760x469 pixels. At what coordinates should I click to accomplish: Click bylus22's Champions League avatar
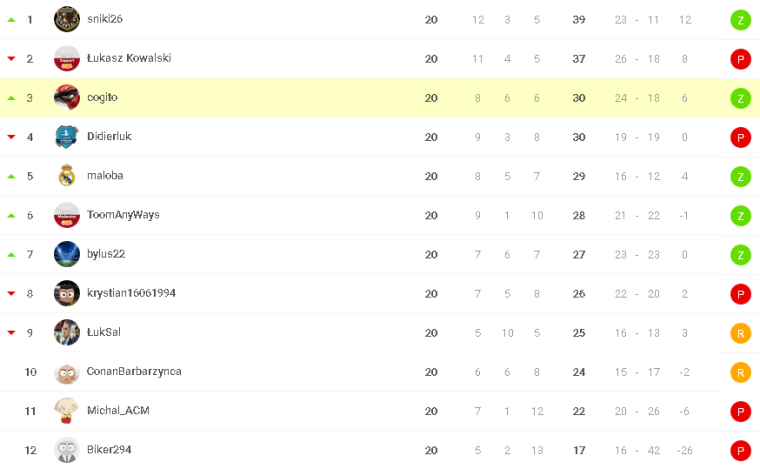click(67, 254)
